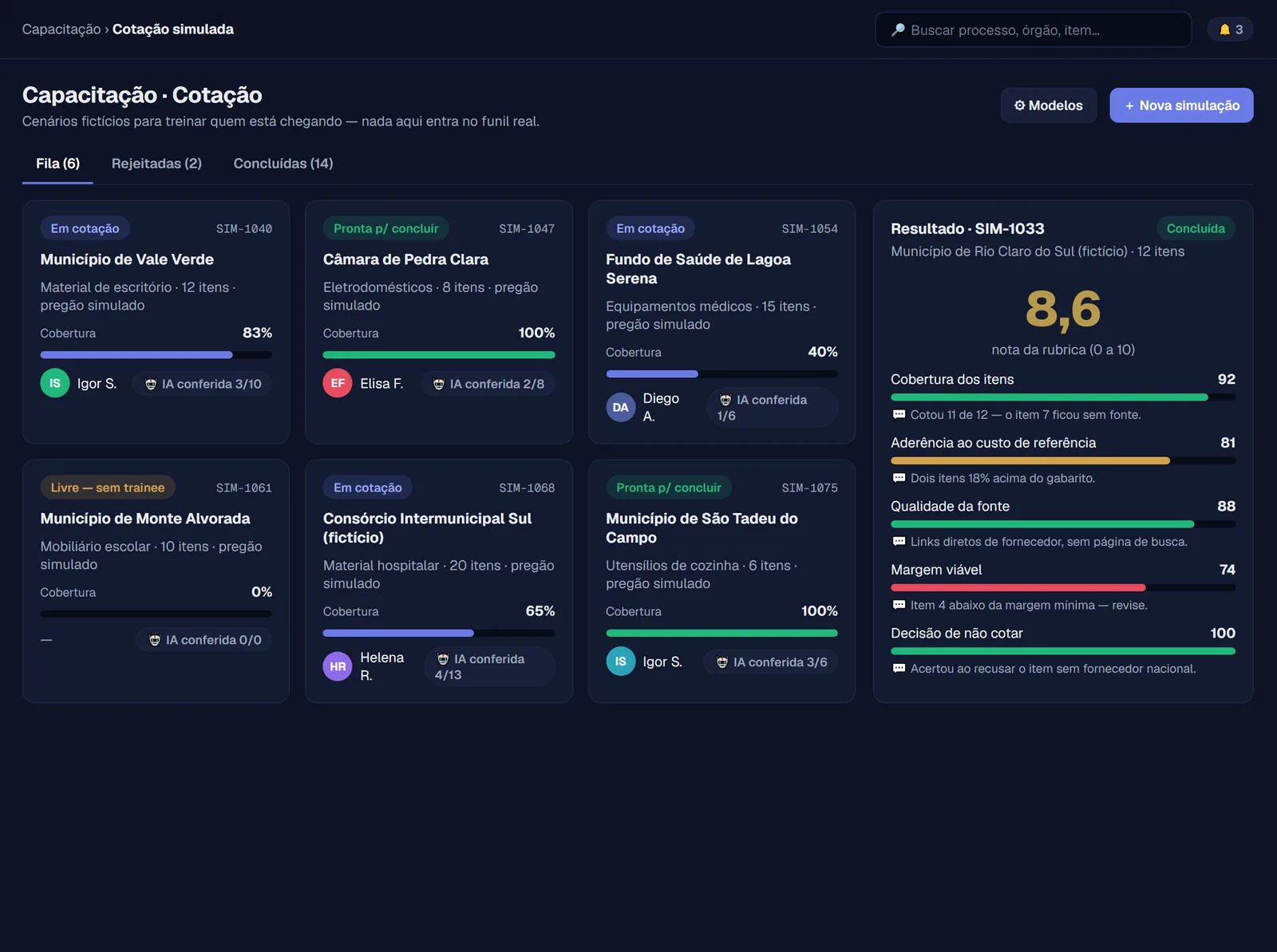Click the 'Câmara de Pedra Clara' title
1277x952 pixels.
point(405,259)
